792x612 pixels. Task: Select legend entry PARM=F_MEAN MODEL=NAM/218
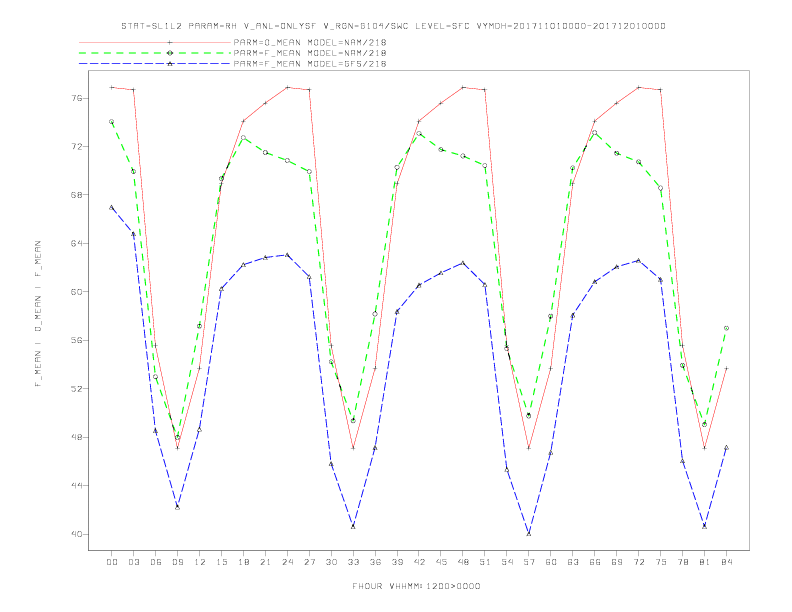[310, 53]
